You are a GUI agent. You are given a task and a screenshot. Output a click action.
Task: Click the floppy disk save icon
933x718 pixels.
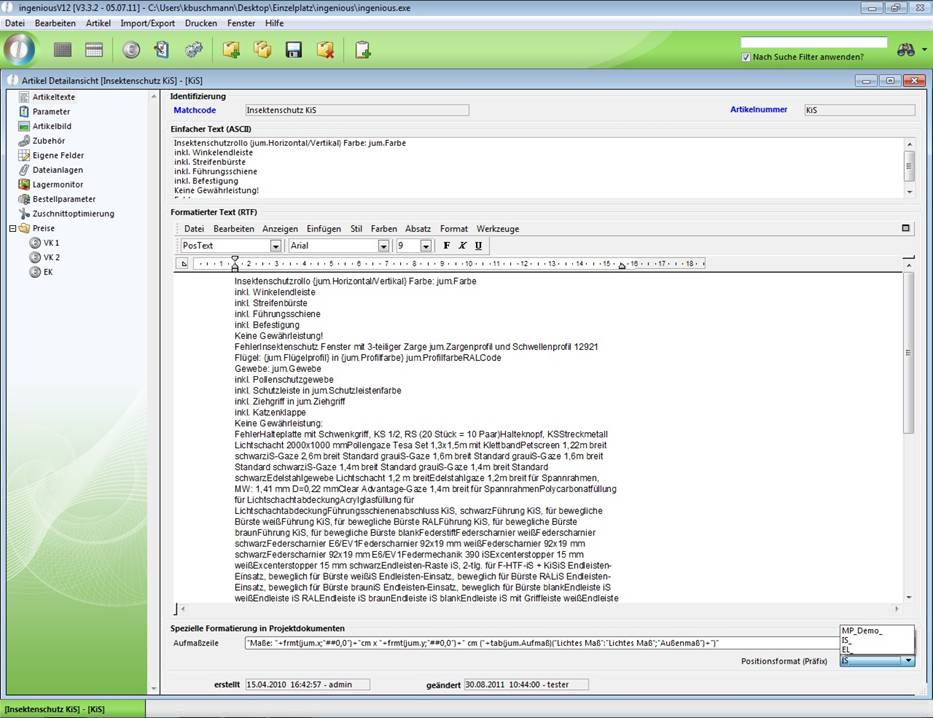click(294, 49)
